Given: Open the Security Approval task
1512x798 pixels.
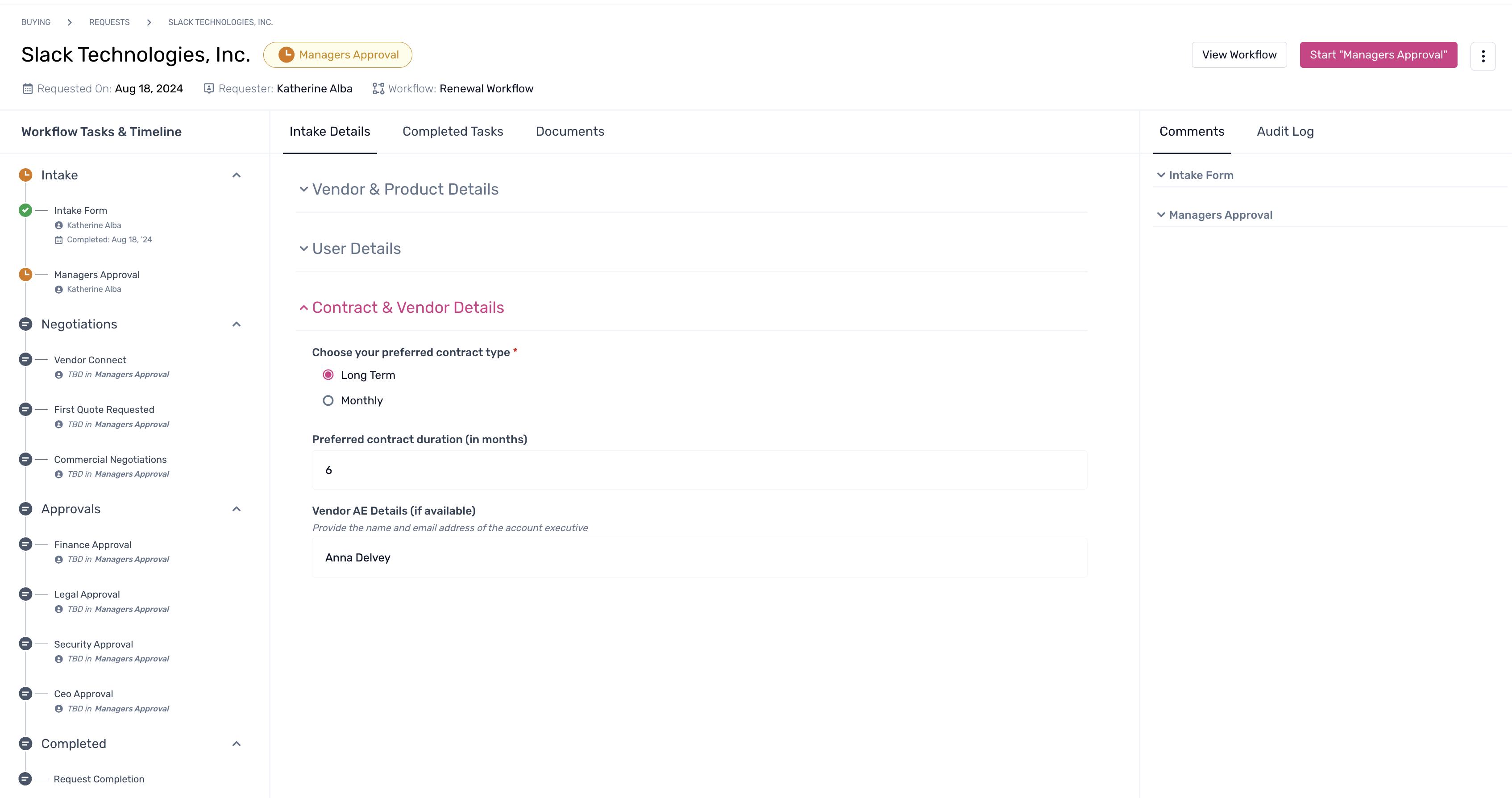Looking at the screenshot, I should point(93,644).
